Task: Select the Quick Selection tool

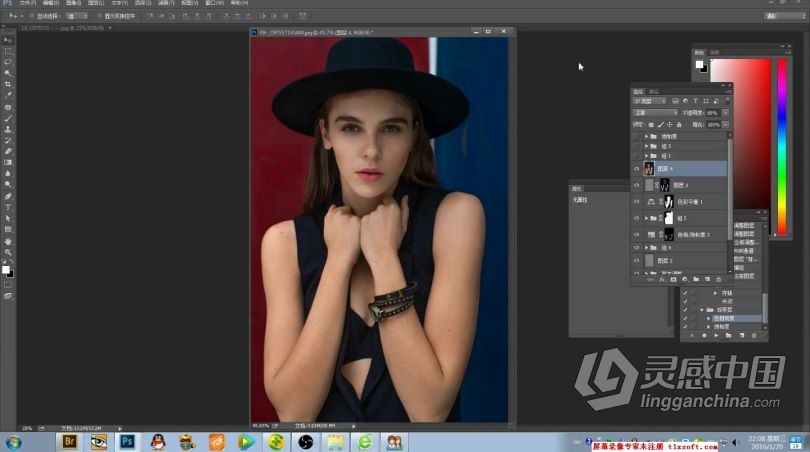Action: (8, 73)
